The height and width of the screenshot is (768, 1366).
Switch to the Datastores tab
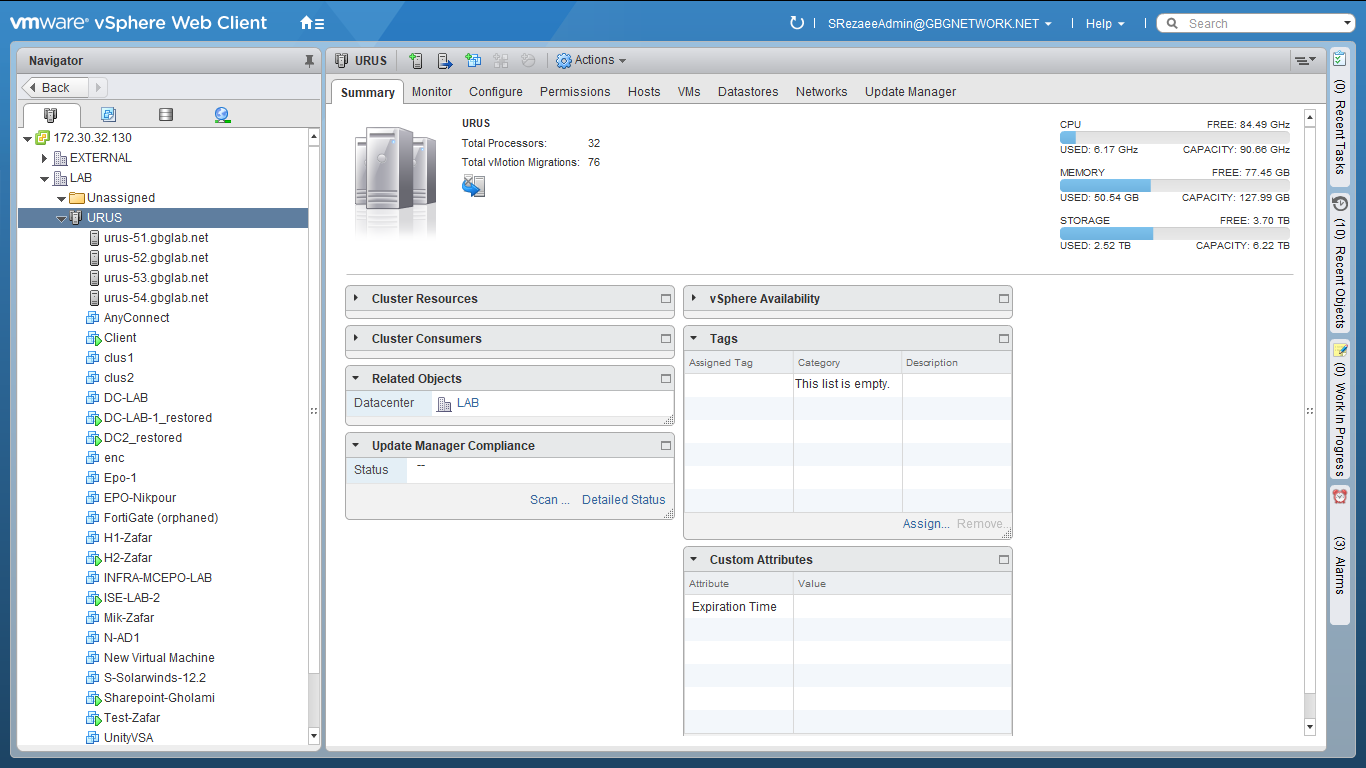pyautogui.click(x=747, y=92)
